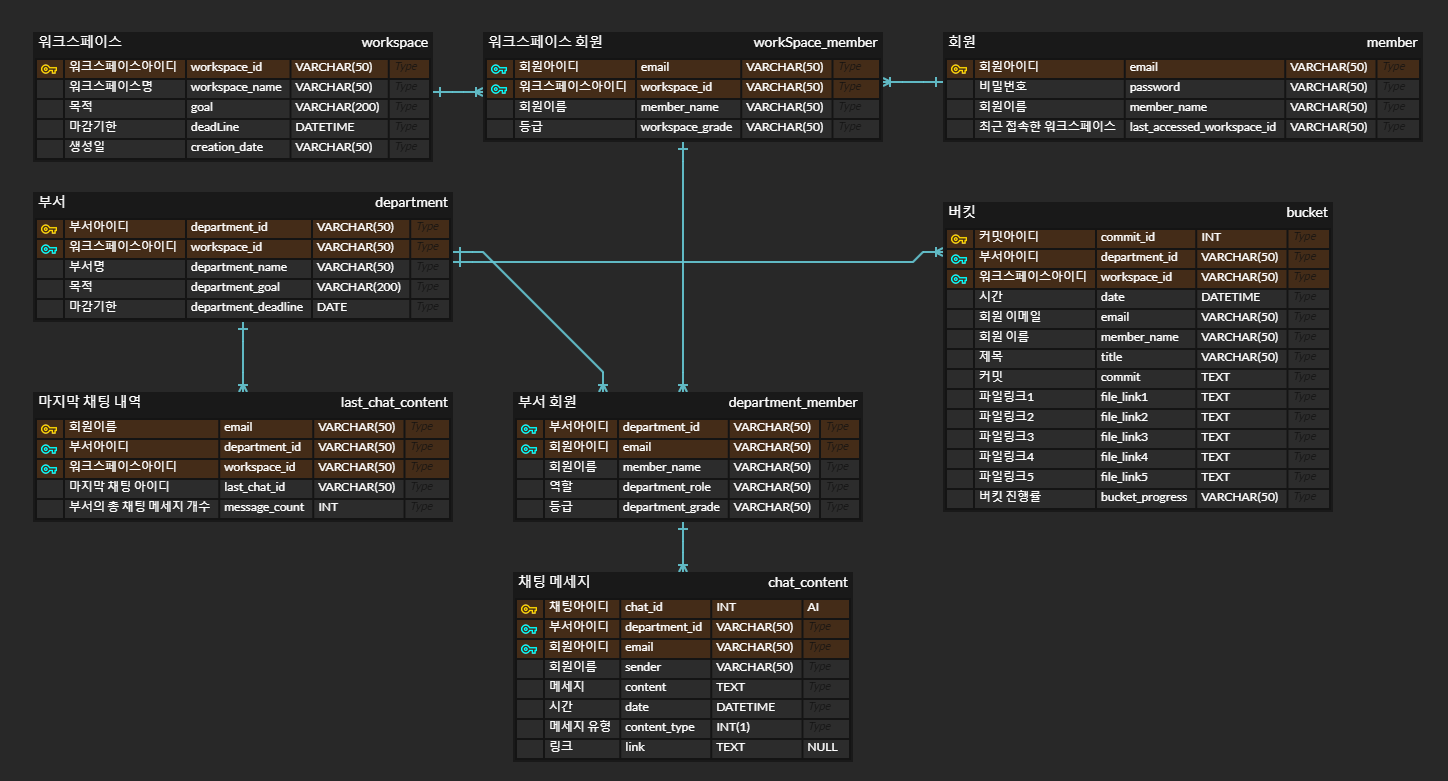Screen dimensions: 1448x781
Task: Click the '메세지 유형' label cell
Action: pyautogui.click(x=582, y=728)
